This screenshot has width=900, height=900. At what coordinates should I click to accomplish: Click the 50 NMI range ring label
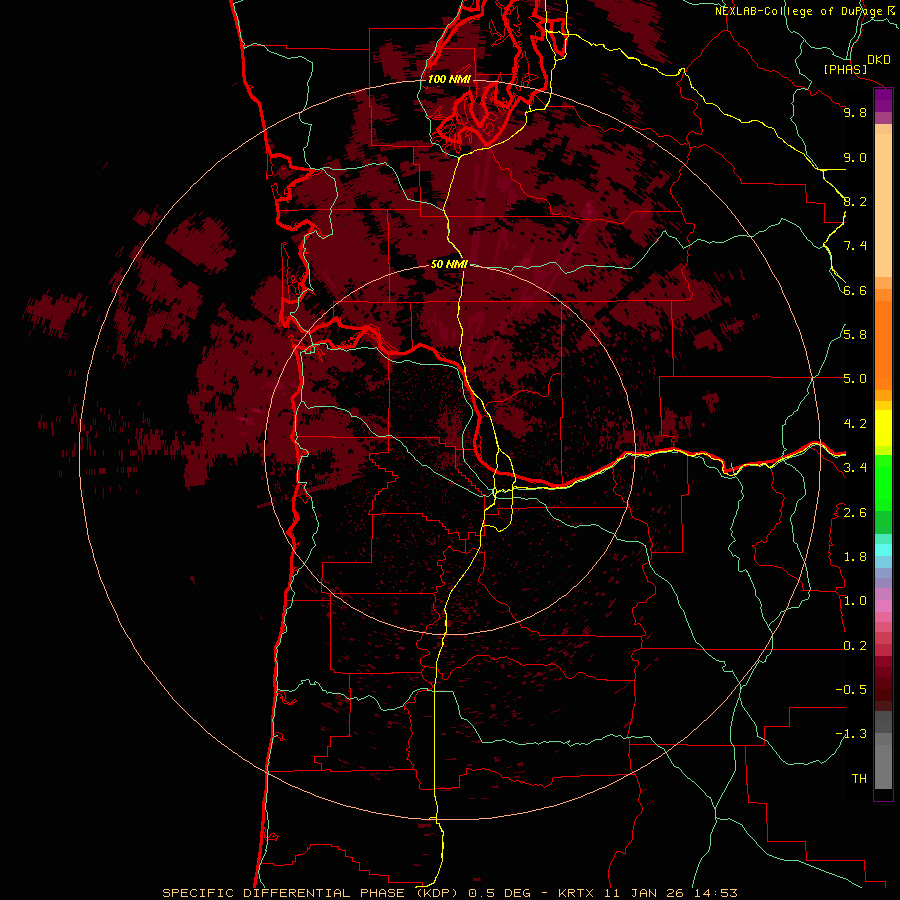tap(449, 264)
